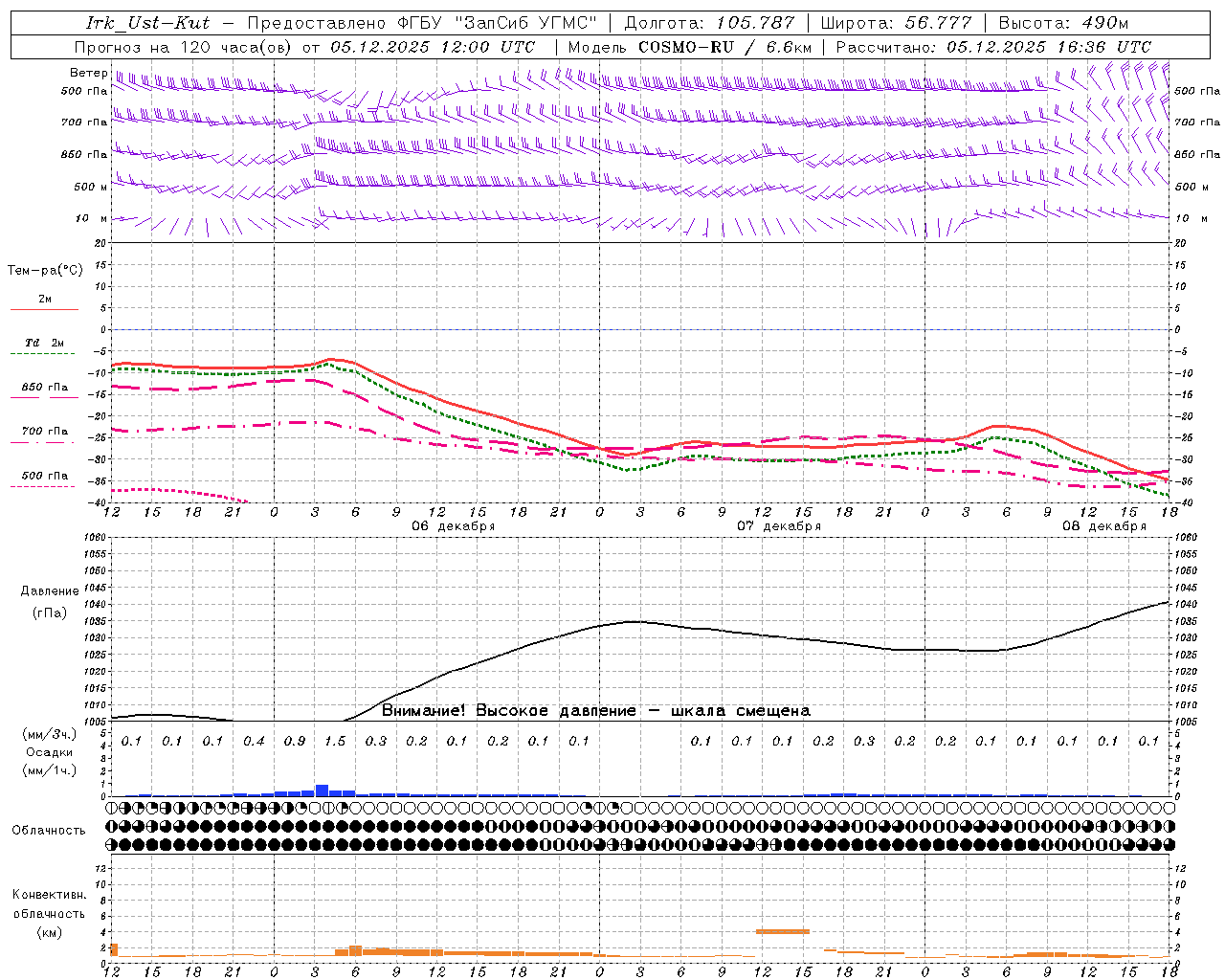Click the precipitation value "0.4"
This screenshot has width=1225, height=980.
click(254, 742)
